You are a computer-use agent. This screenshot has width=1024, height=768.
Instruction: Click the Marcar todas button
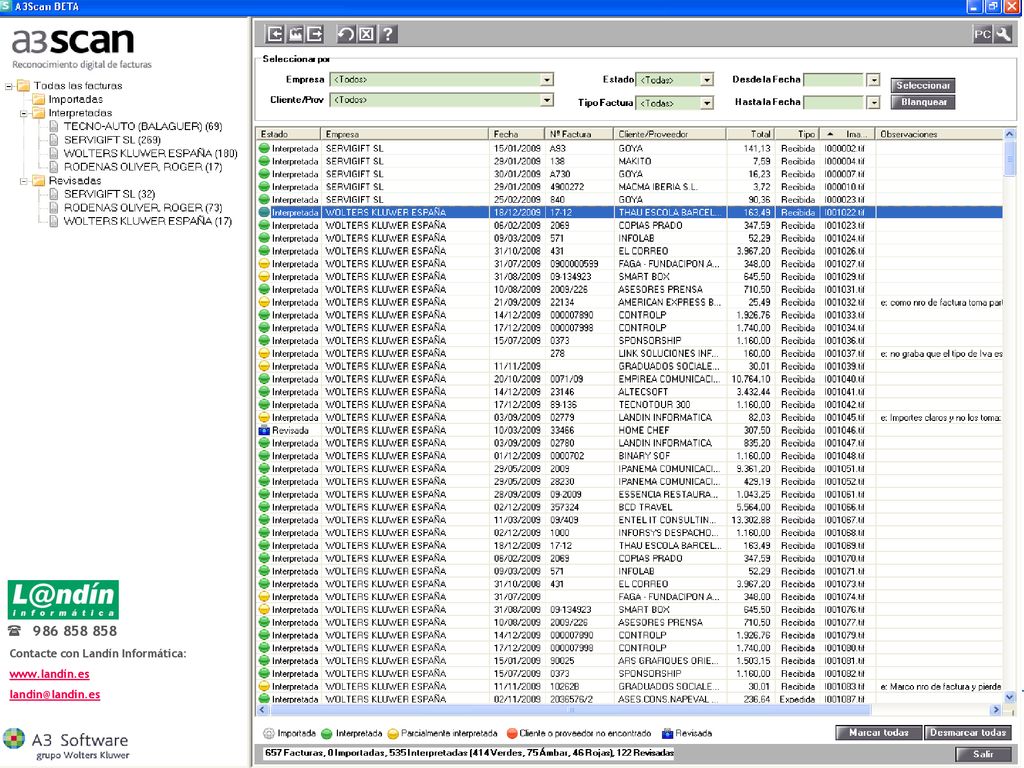coord(878,733)
